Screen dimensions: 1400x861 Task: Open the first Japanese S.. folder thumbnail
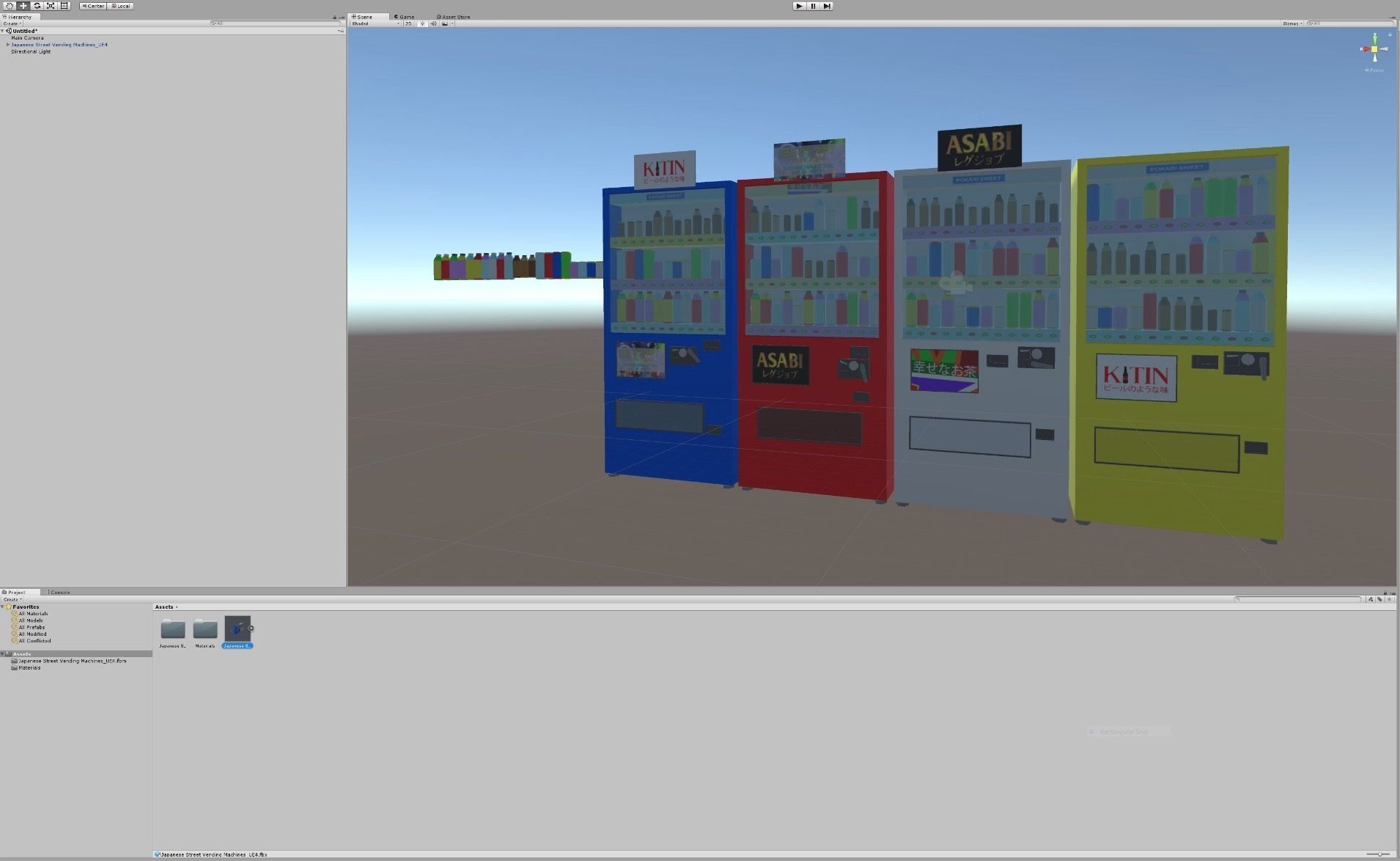[173, 629]
